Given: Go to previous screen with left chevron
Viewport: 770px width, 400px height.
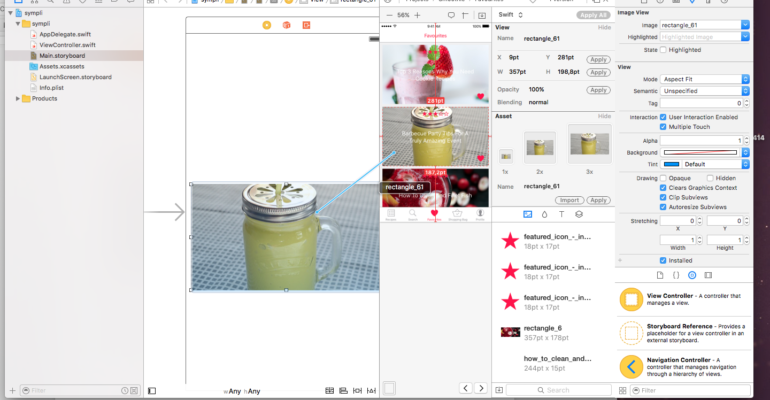Looking at the screenshot, I should tap(466, 388).
